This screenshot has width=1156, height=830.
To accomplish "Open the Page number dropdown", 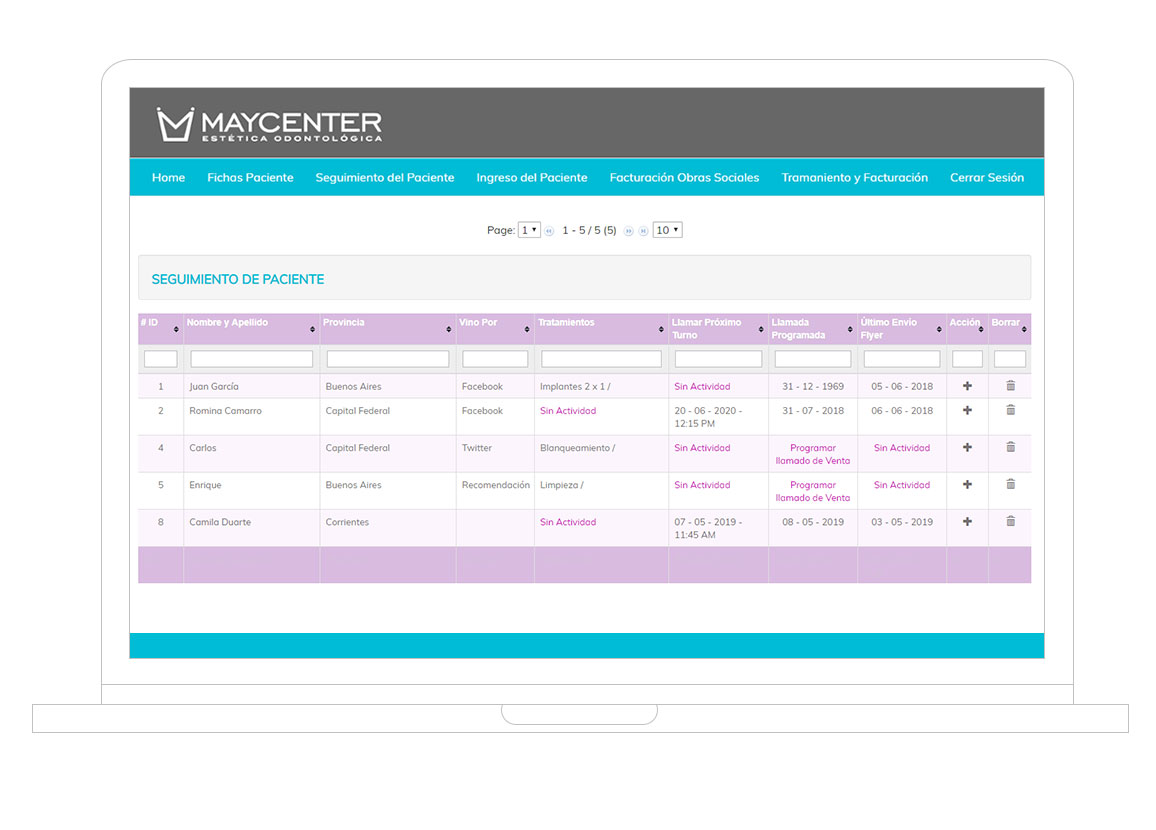I will [x=529, y=230].
